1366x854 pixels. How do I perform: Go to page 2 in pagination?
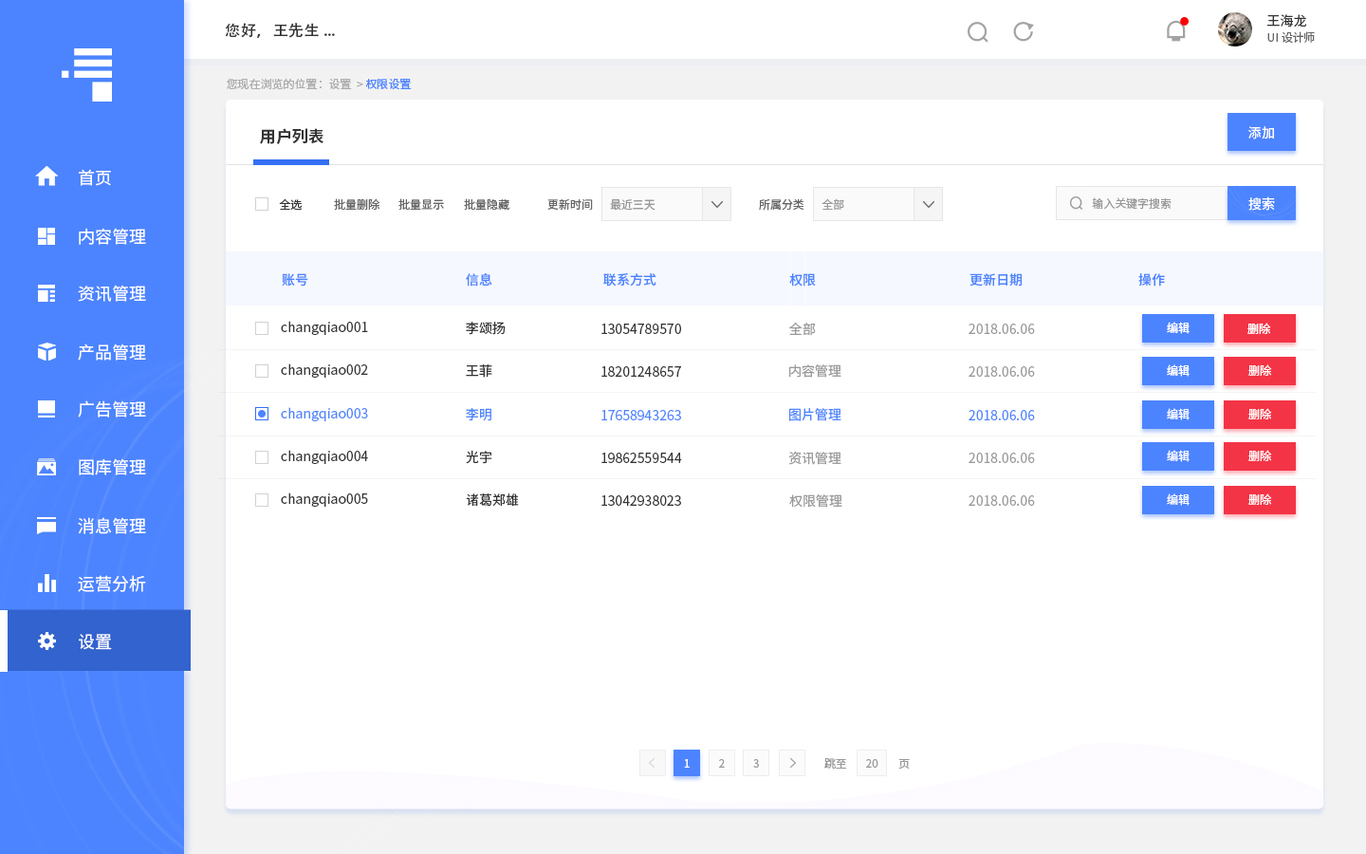pyautogui.click(x=722, y=763)
